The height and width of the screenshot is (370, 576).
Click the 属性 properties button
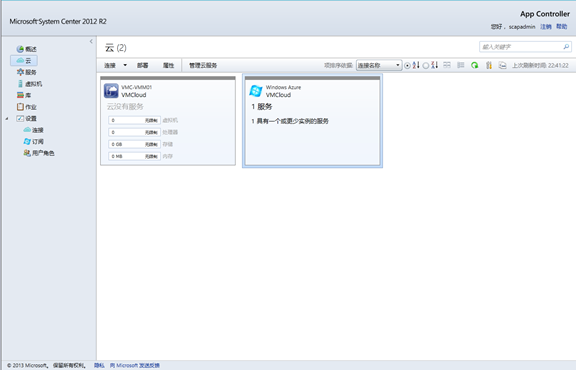pos(168,65)
